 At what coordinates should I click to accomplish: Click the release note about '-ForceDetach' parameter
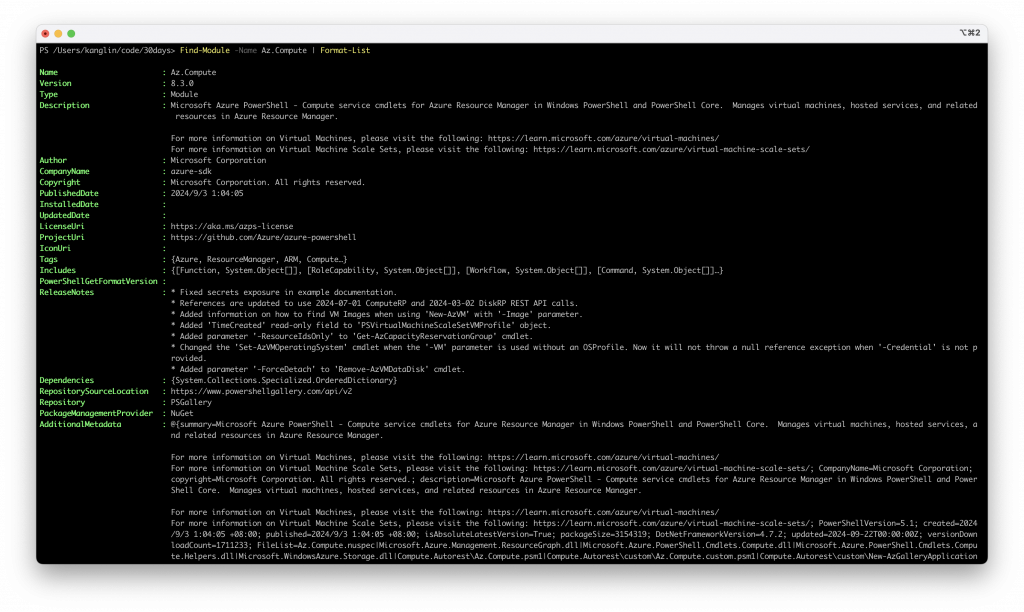pyautogui.click(x=317, y=369)
